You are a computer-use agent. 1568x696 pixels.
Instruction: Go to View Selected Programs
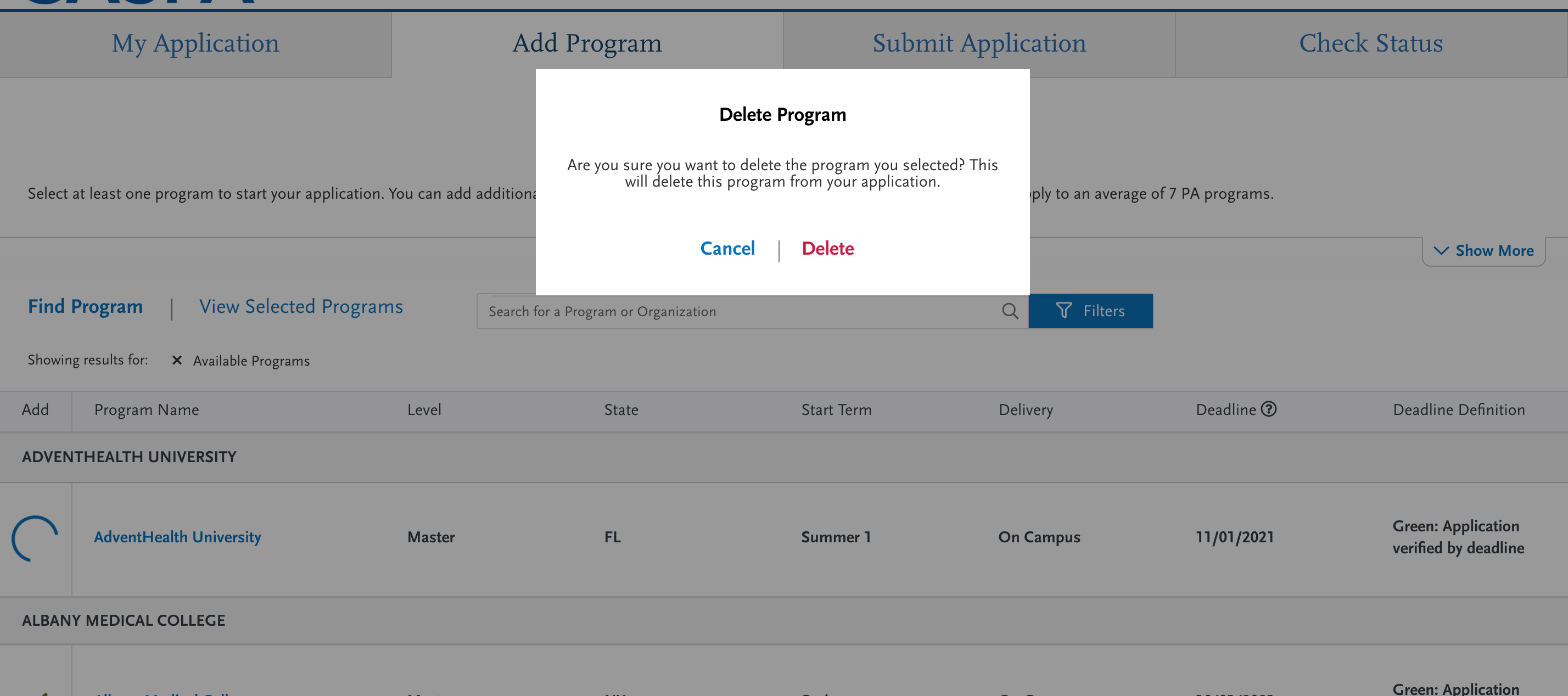tap(301, 307)
